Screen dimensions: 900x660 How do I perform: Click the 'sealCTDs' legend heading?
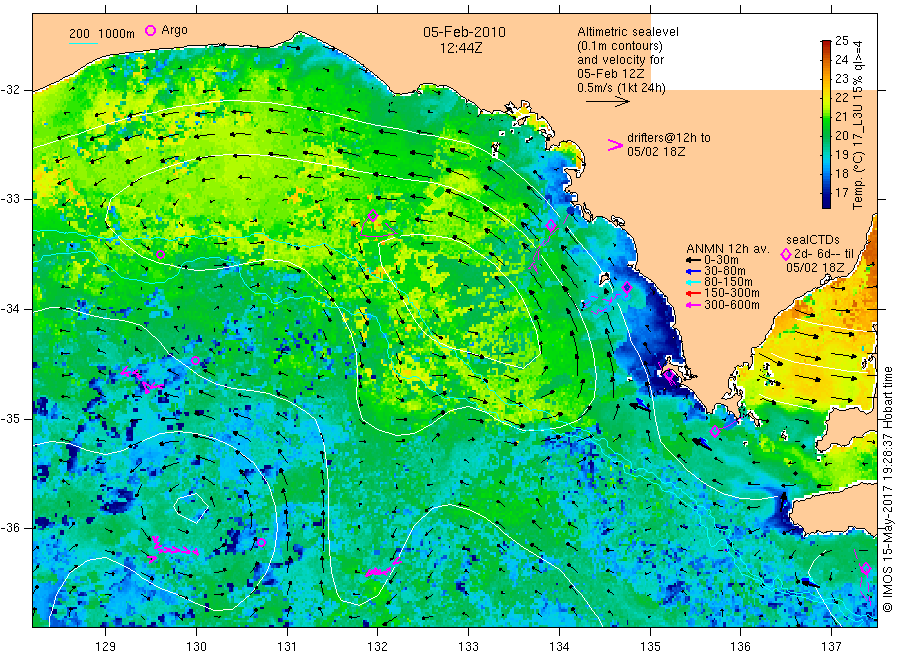[813, 240]
